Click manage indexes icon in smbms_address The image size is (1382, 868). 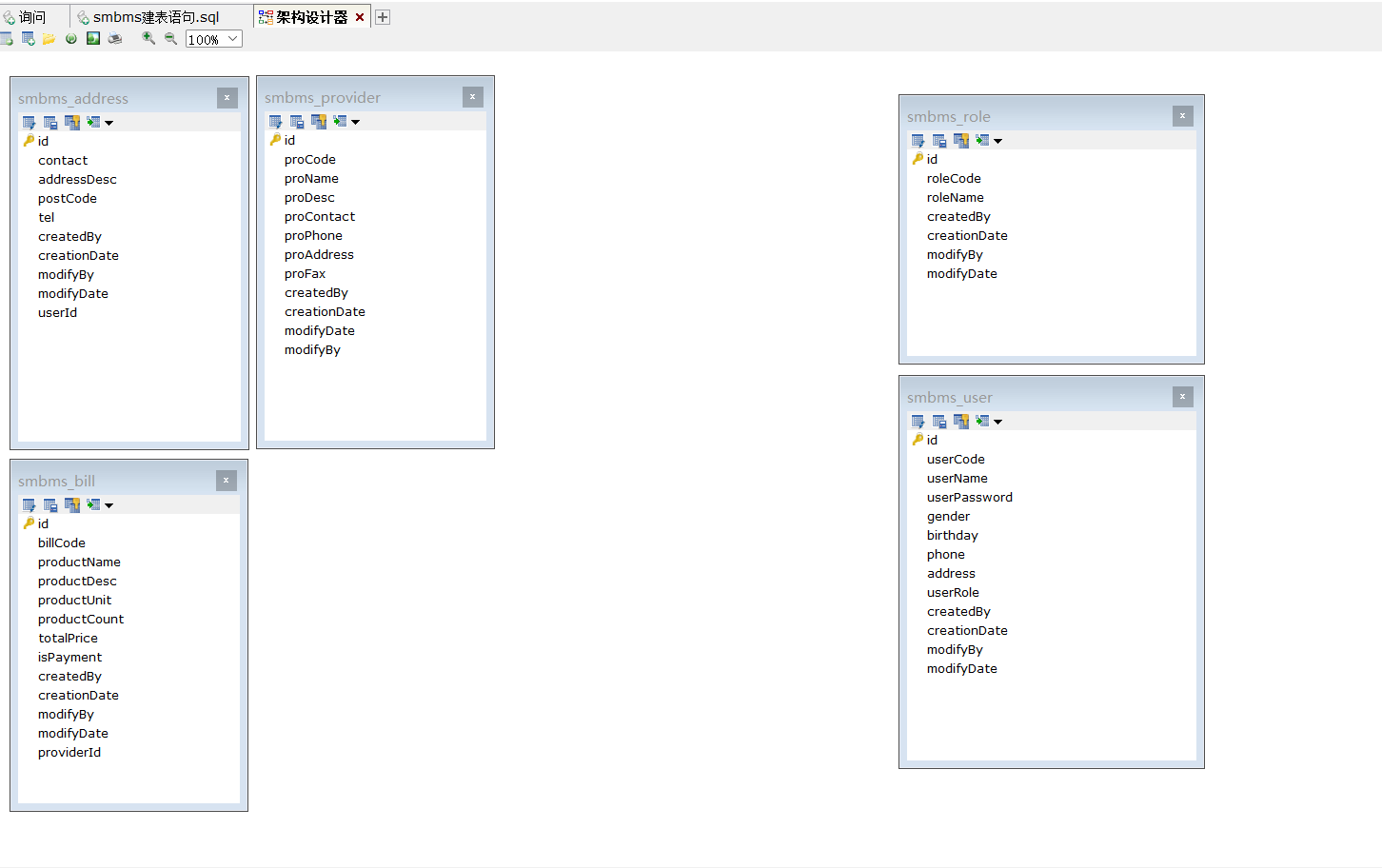point(50,122)
